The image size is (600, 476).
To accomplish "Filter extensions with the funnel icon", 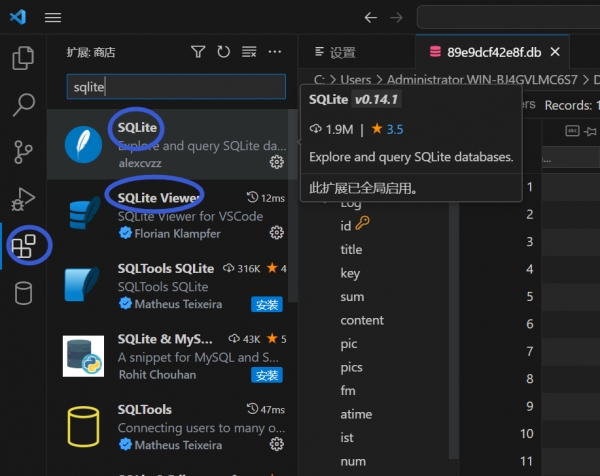I will pyautogui.click(x=198, y=52).
